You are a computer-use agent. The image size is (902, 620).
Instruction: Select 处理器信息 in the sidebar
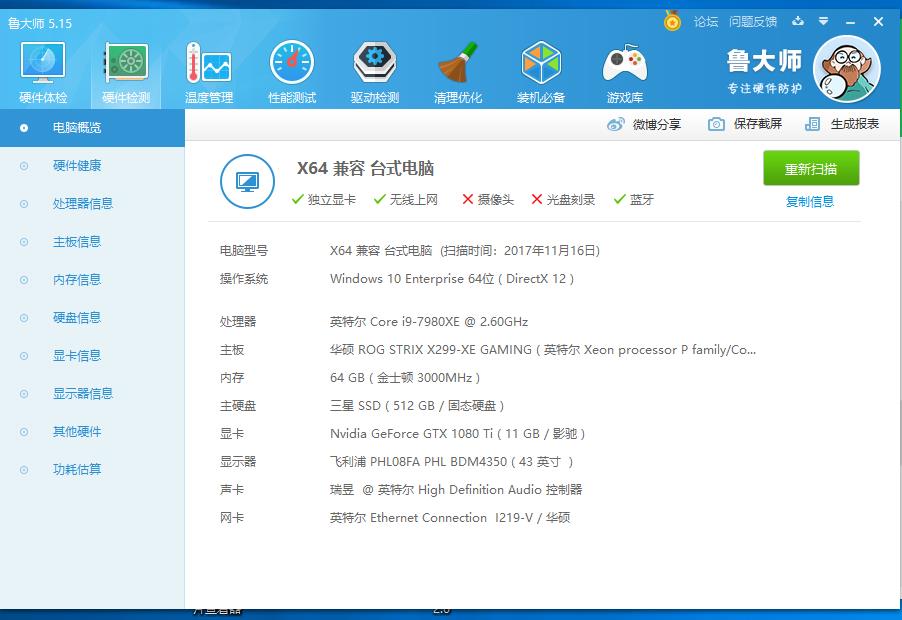(x=83, y=203)
